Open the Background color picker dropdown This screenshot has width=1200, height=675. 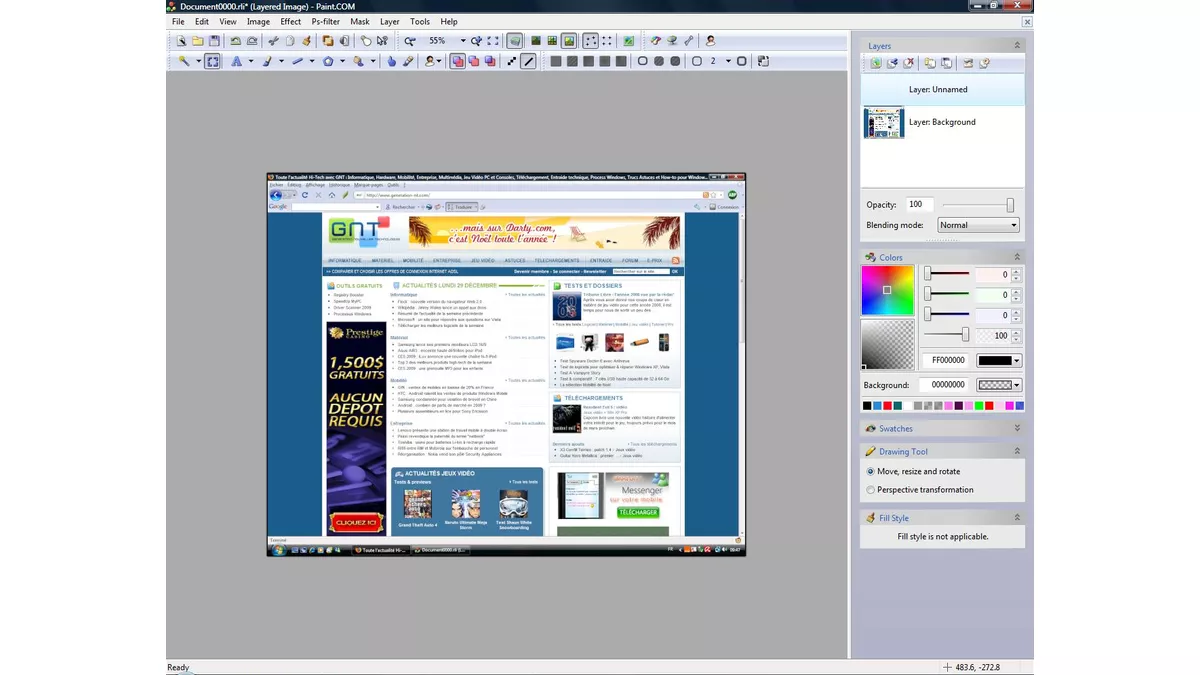click(1014, 385)
